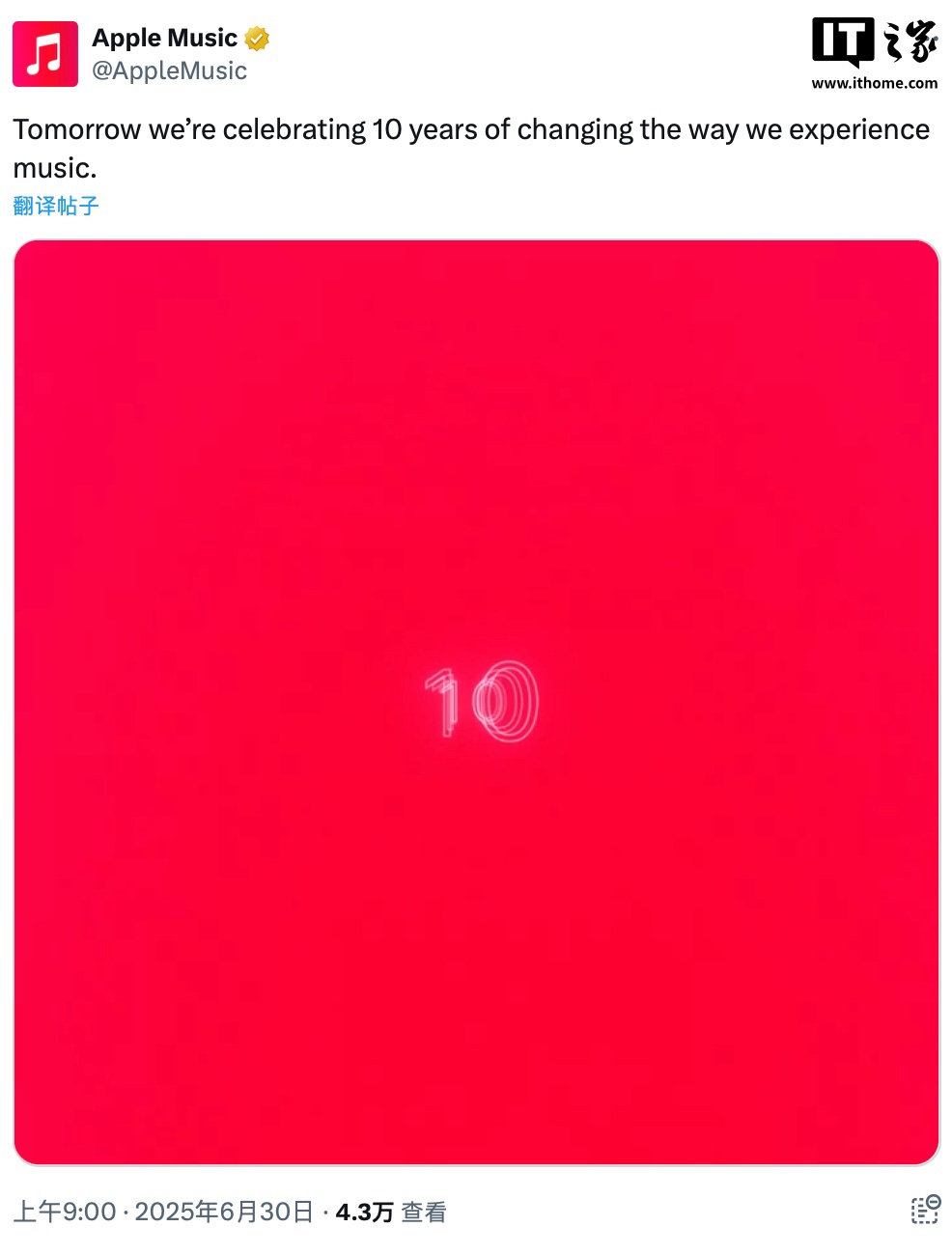Click the word music. on second line
Viewport: 952px width, 1255px height.
(x=55, y=169)
